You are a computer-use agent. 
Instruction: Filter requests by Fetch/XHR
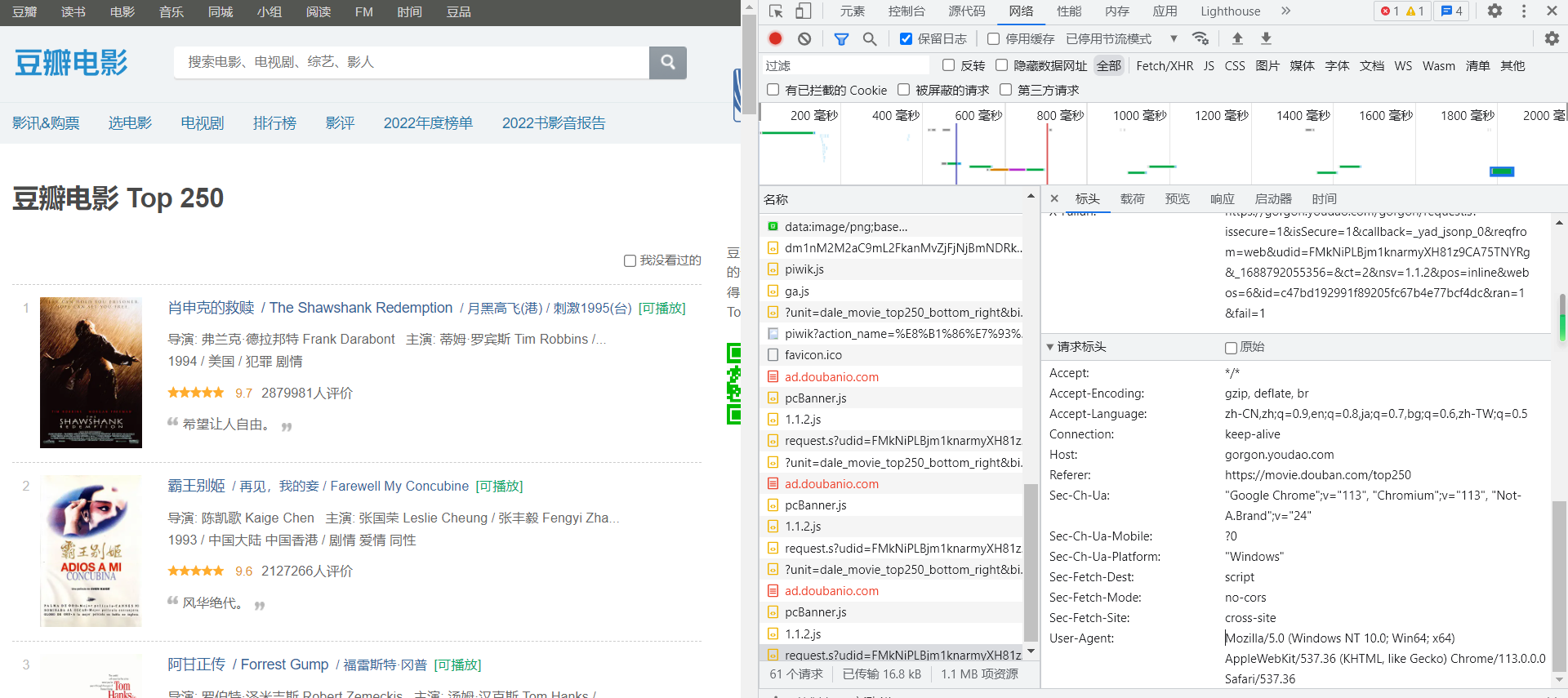coord(1165,66)
